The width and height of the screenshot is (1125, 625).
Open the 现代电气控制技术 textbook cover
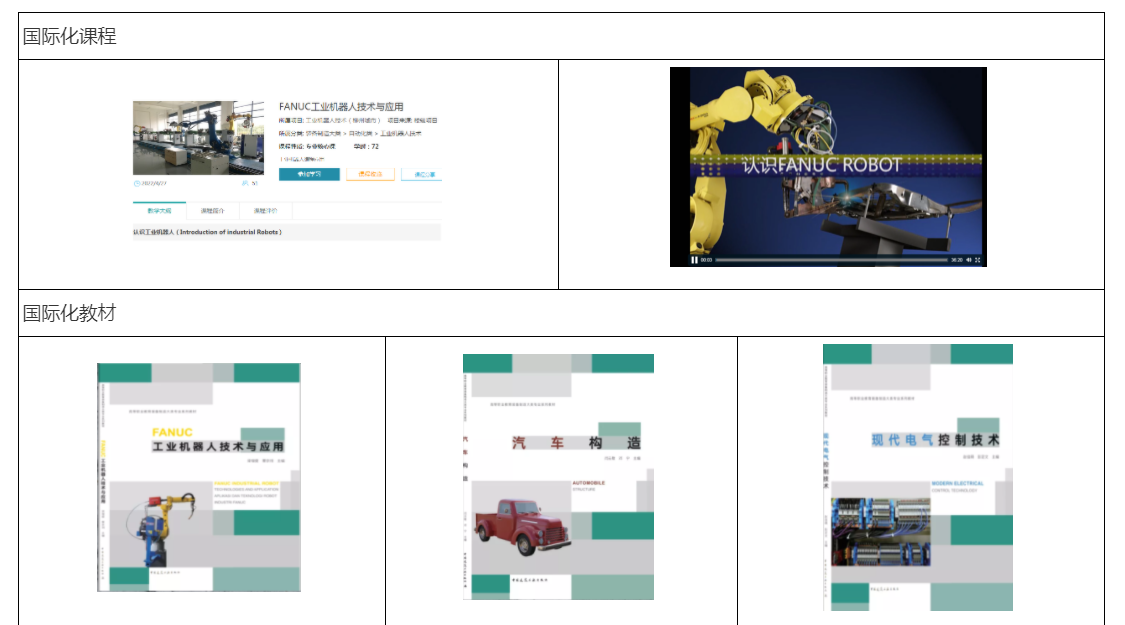tap(918, 477)
